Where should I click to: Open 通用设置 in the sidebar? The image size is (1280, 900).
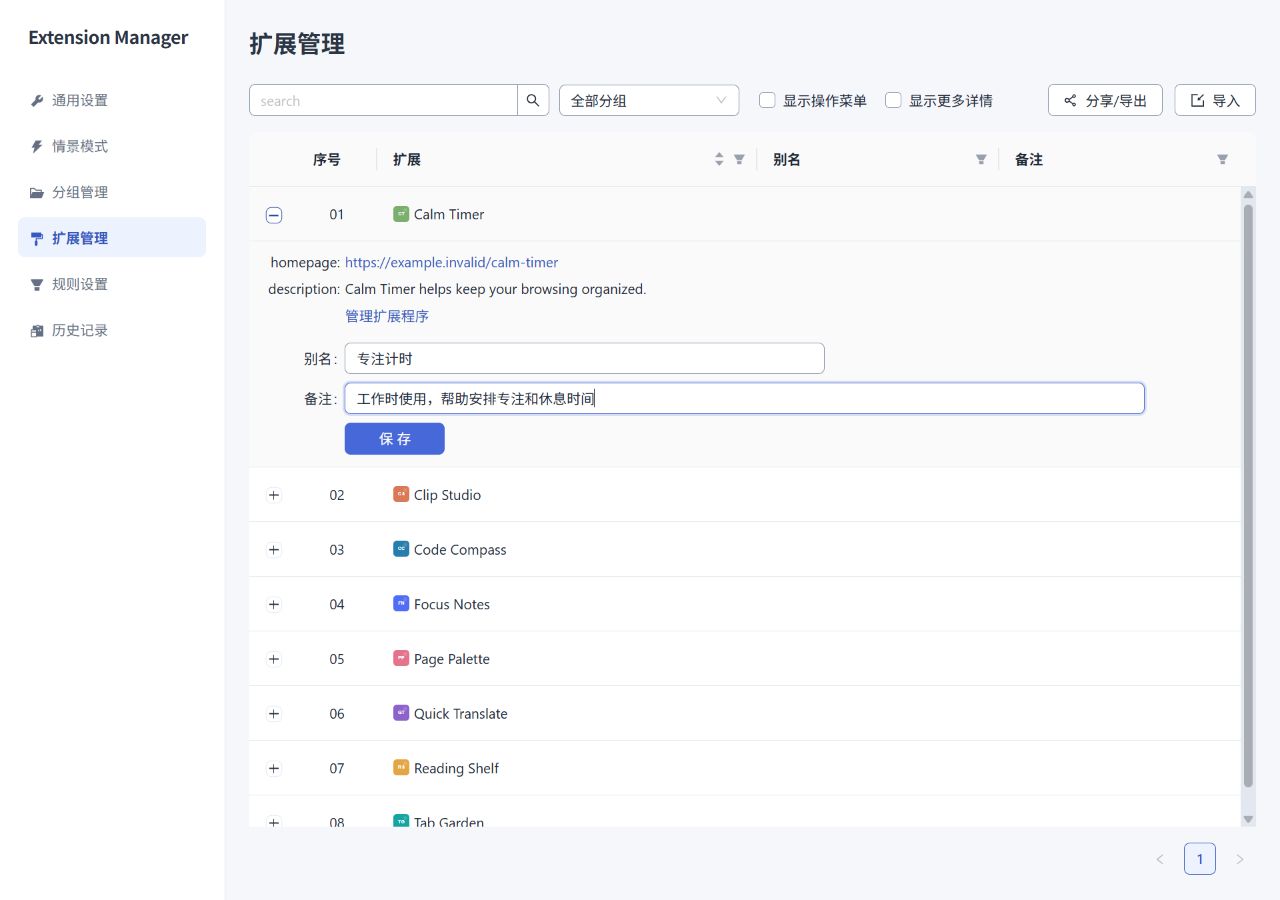coord(112,100)
